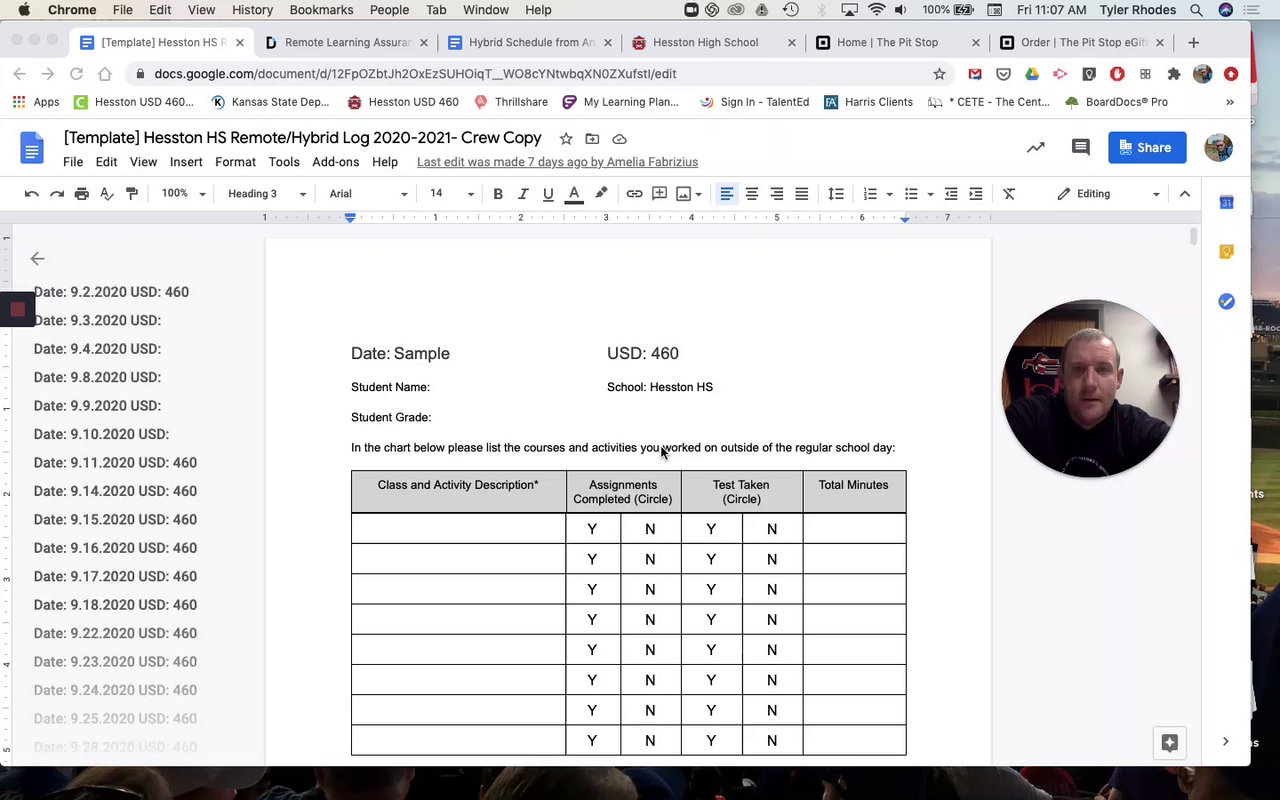
Task: Open Google Calendar side panel icon
Action: [1226, 203]
